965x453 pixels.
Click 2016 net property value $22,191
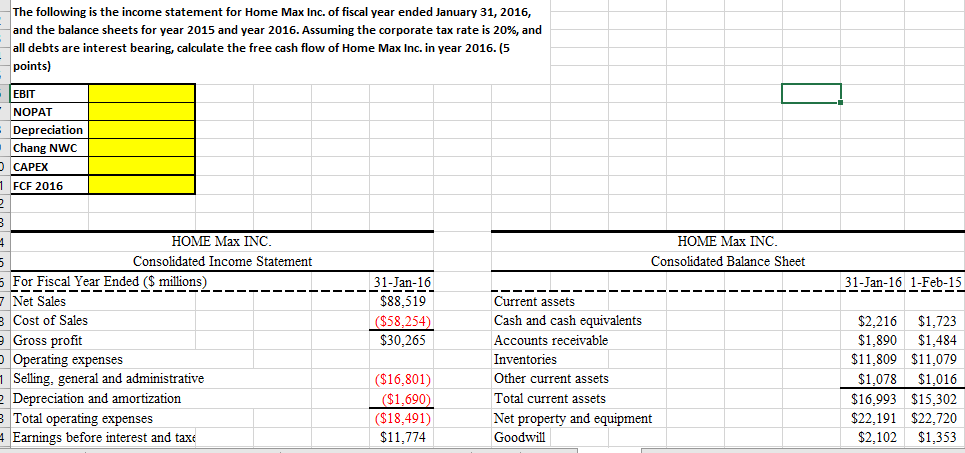click(874, 419)
